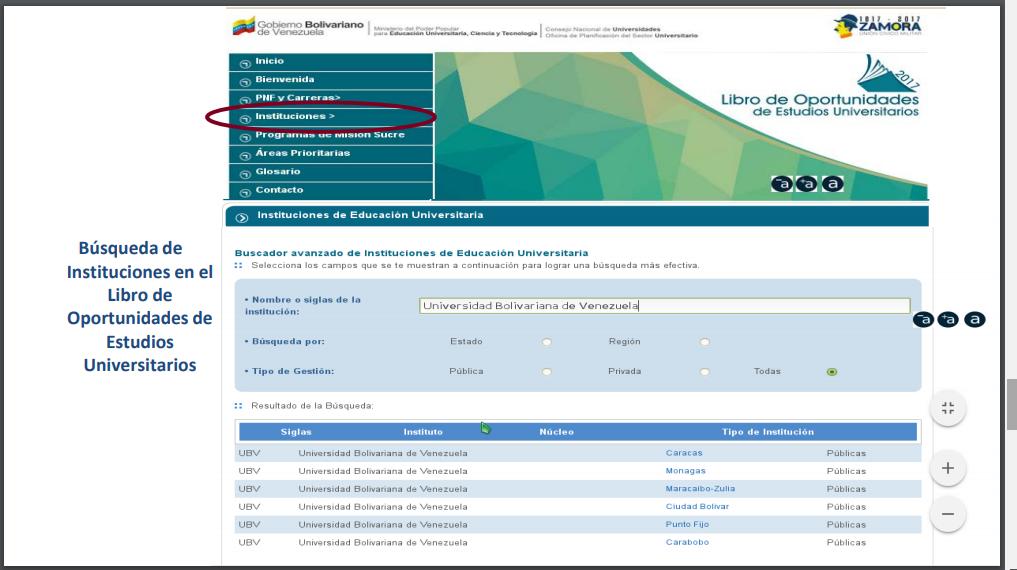Click Públicas in the Monagas row

pos(846,471)
